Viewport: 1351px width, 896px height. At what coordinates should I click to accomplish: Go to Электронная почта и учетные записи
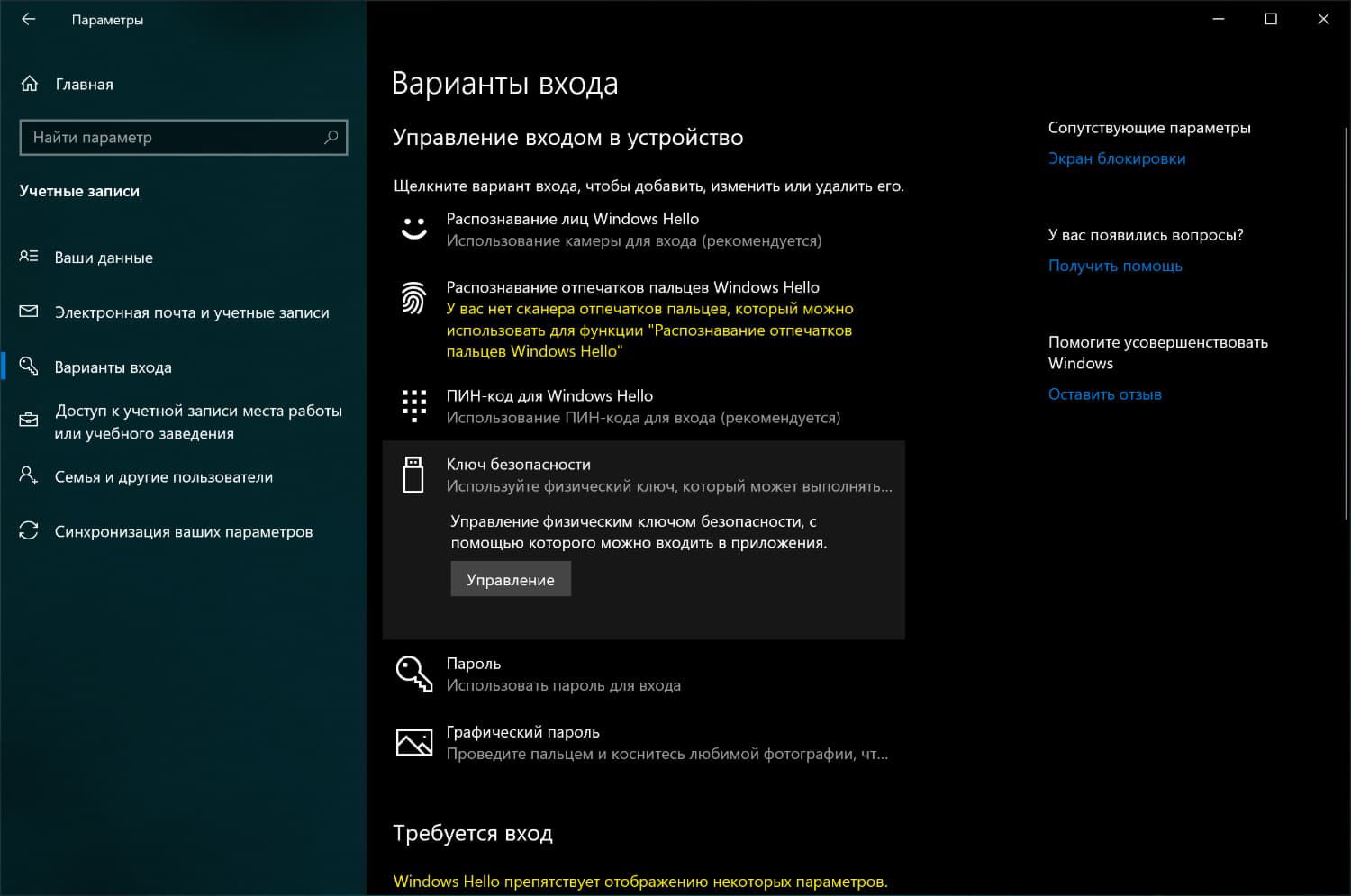192,312
